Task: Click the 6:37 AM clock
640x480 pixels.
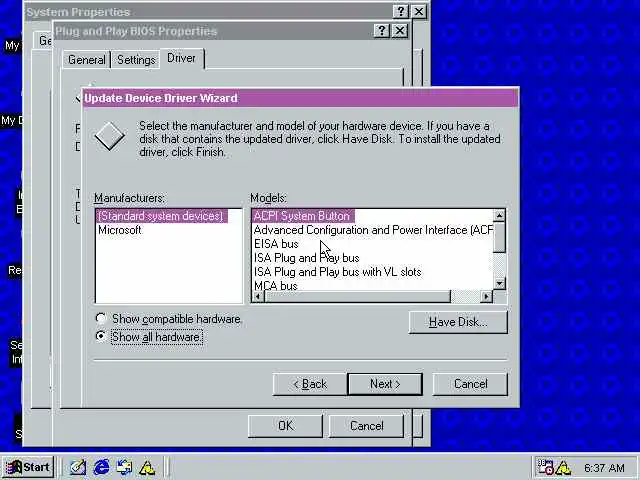Action: (x=604, y=468)
